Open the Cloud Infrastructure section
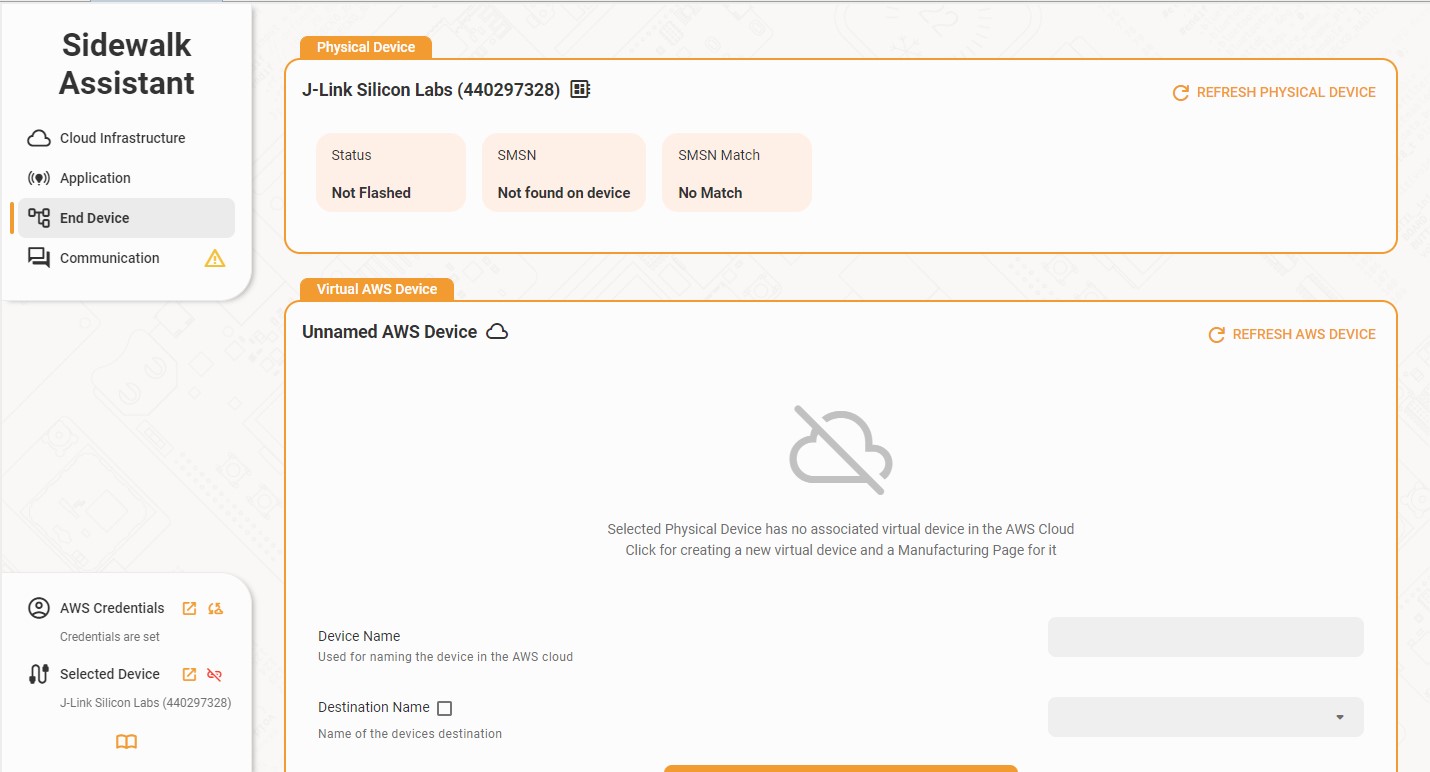1430x772 pixels. (x=122, y=138)
